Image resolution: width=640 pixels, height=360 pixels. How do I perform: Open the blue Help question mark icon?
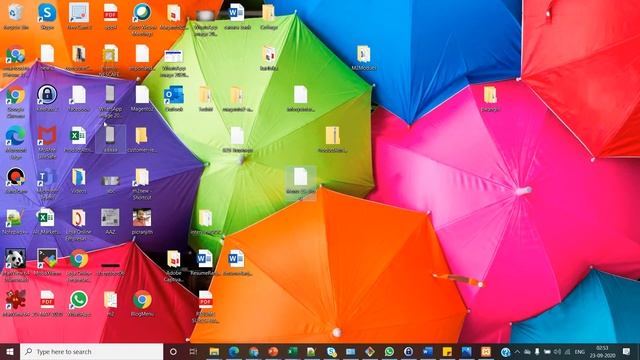505,352
